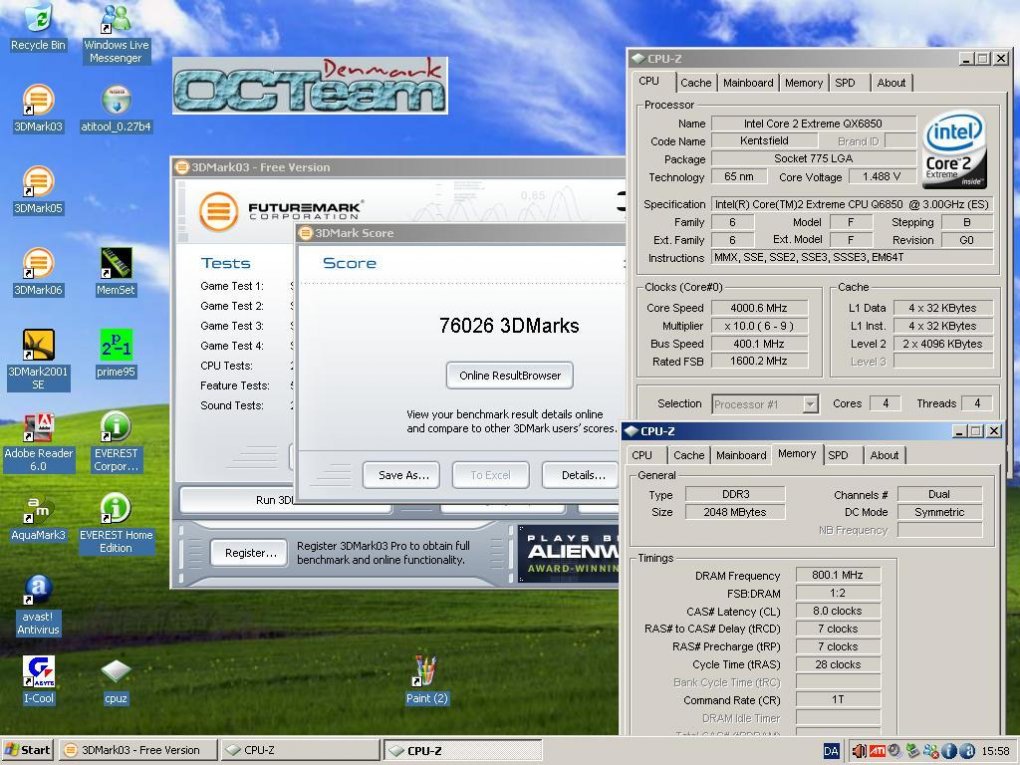Select the 3DMark05 desktop shortcut
Screen dimensions: 1020x765
pos(38,190)
